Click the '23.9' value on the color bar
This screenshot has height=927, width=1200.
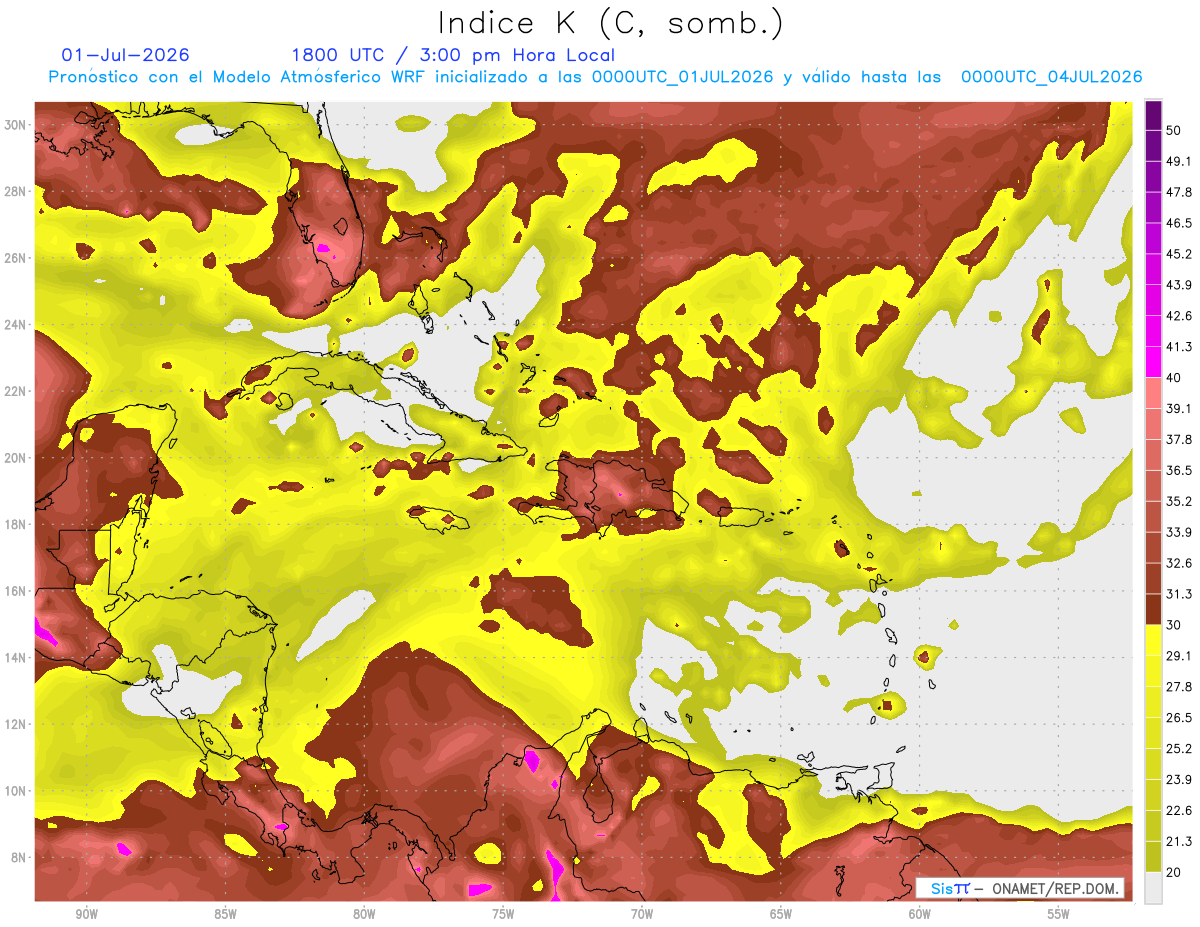[x=1178, y=780]
